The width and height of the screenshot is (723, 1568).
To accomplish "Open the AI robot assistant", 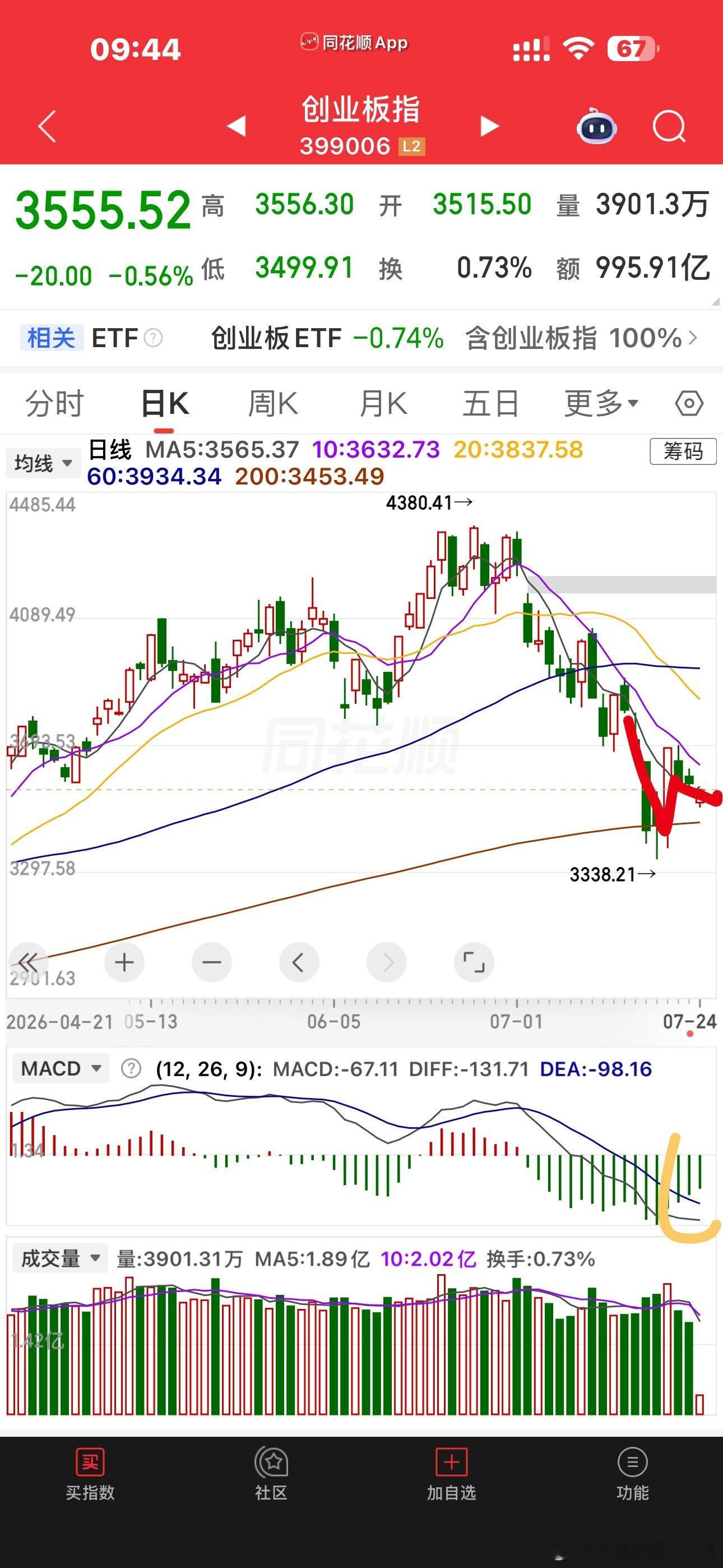I will (596, 126).
